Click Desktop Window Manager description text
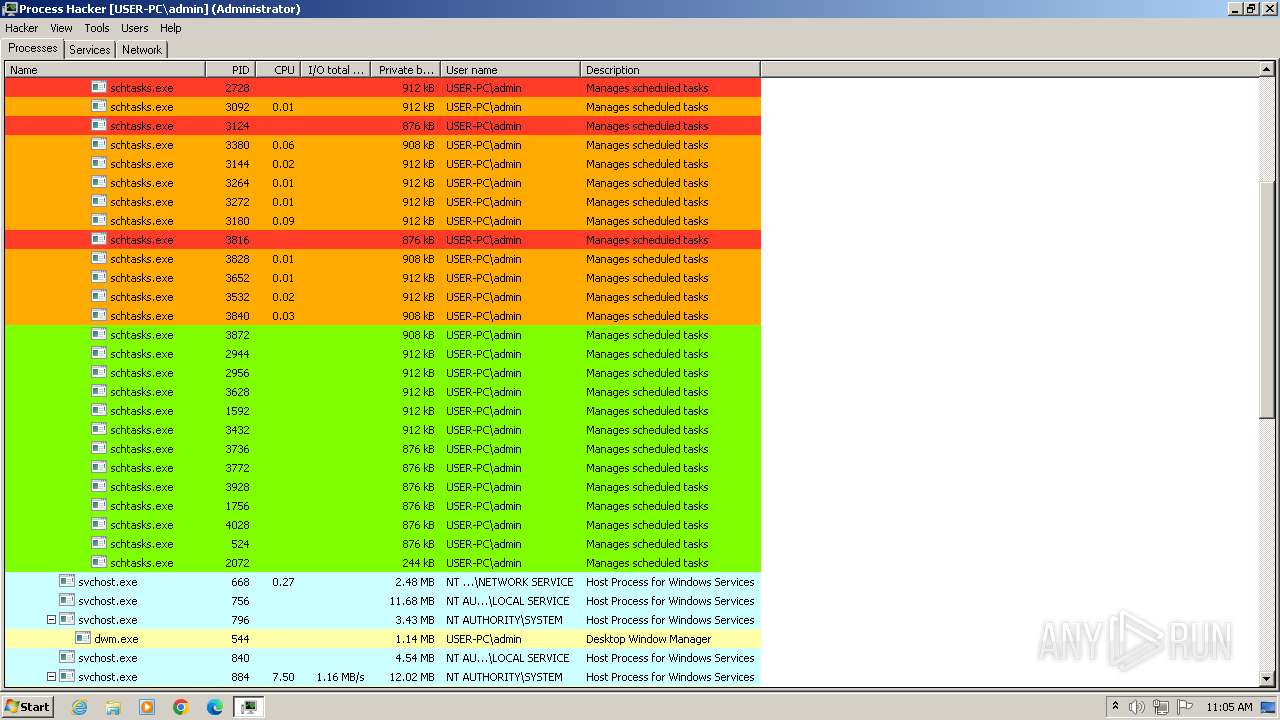1280x720 pixels. tap(649, 639)
